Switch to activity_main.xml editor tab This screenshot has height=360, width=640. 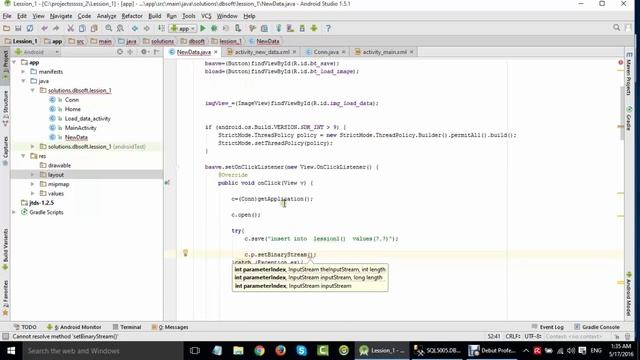coord(384,52)
